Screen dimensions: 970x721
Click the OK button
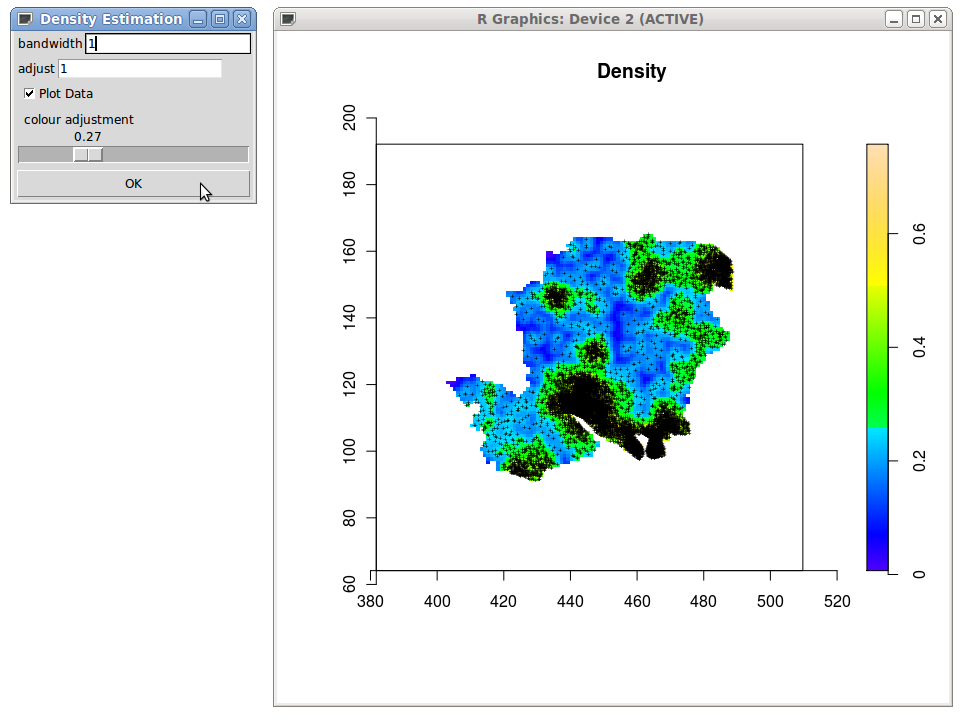click(134, 184)
